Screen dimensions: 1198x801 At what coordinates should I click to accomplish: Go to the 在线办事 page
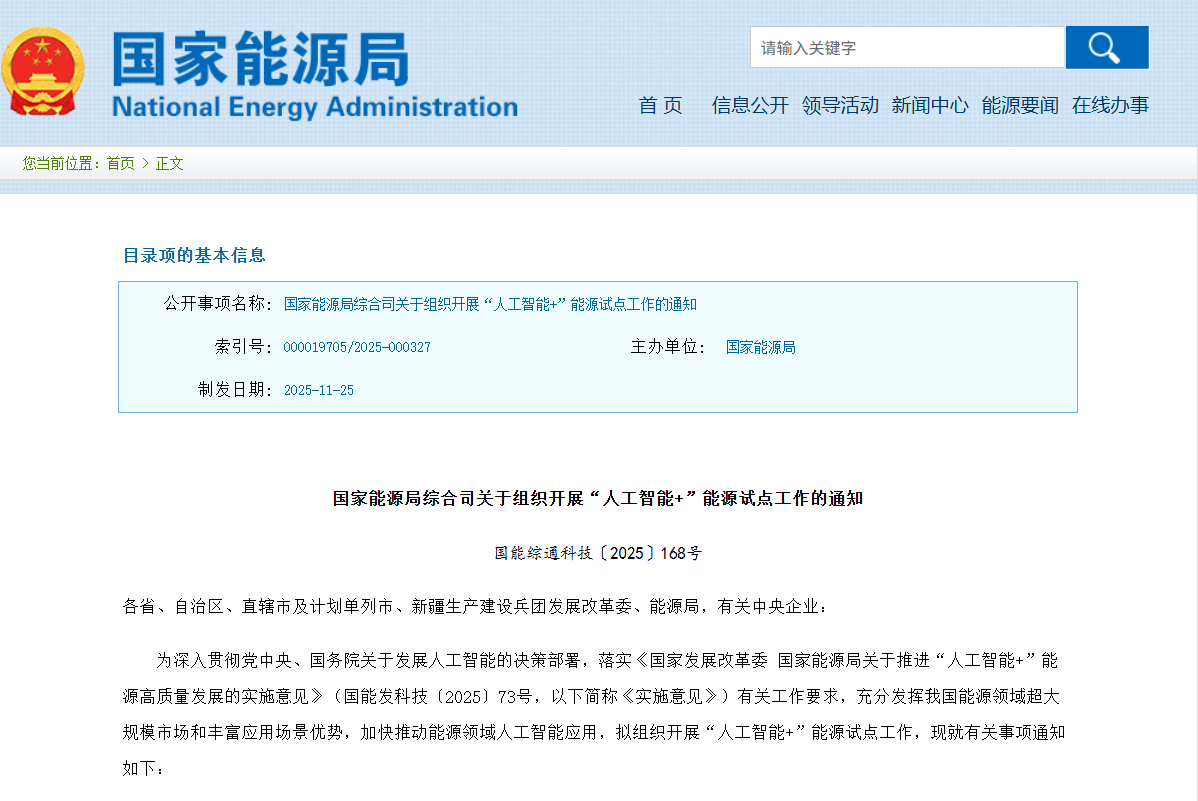click(x=1110, y=105)
